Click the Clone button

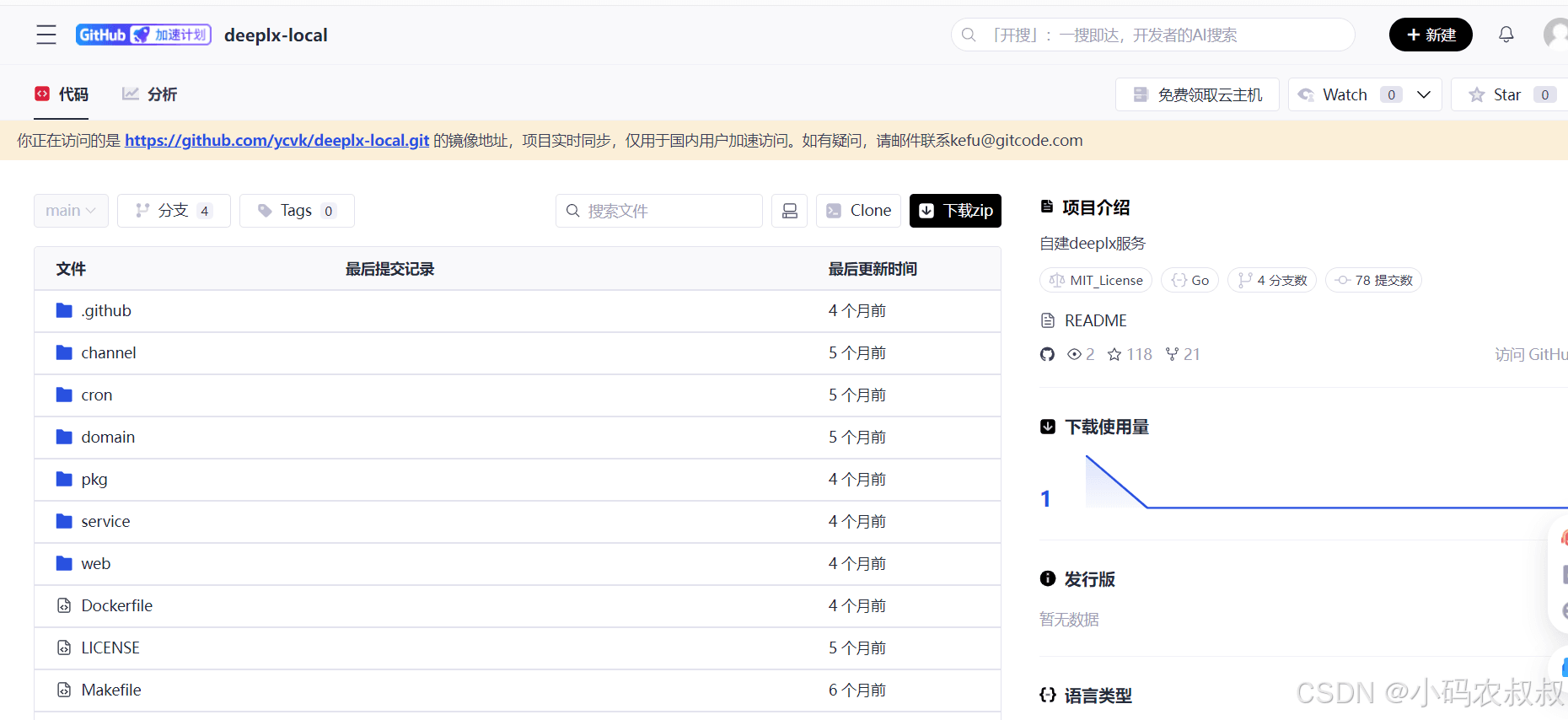[x=858, y=211]
